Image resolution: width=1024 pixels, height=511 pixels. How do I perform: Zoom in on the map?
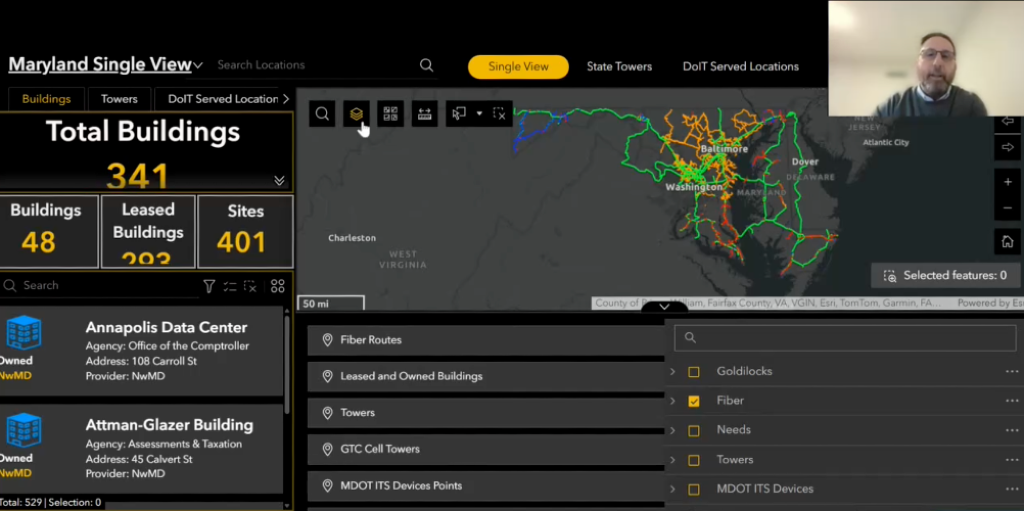(1008, 182)
